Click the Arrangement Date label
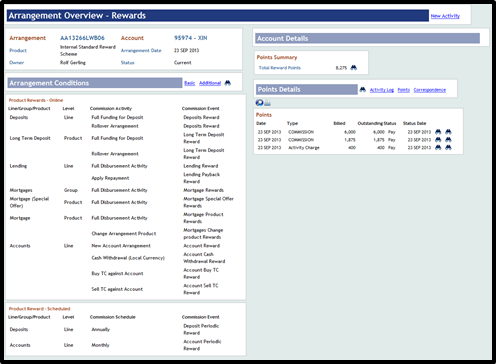The width and height of the screenshot is (496, 364). pyautogui.click(x=141, y=50)
